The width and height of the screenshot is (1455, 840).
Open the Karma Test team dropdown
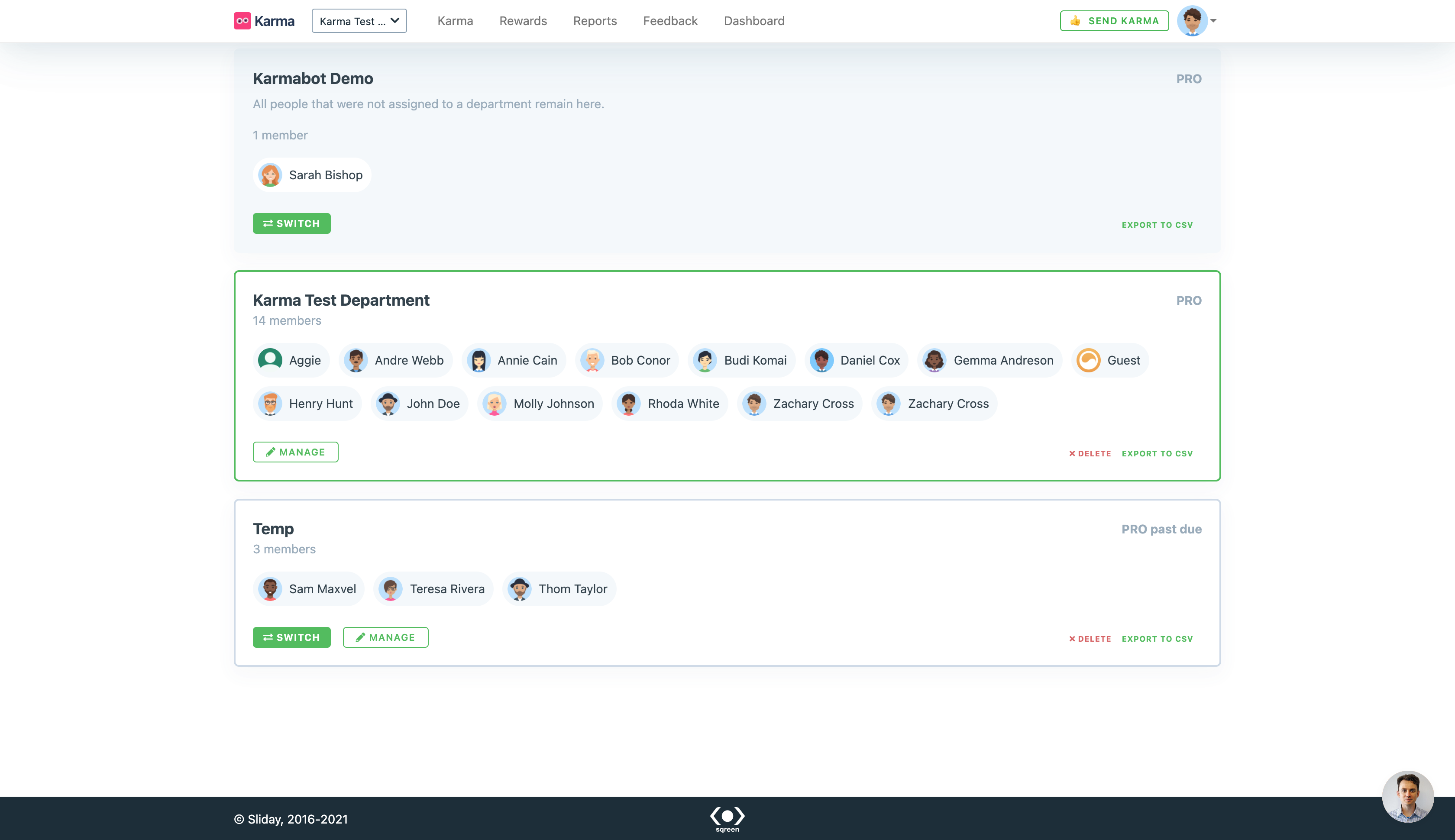click(359, 21)
